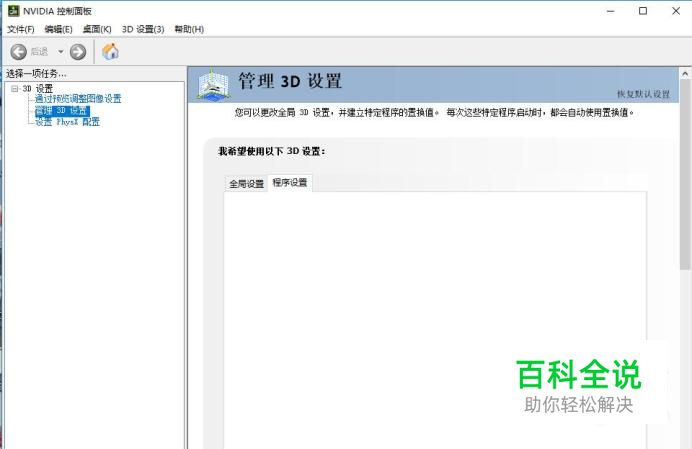Go to the Home page icon

pos(110,52)
